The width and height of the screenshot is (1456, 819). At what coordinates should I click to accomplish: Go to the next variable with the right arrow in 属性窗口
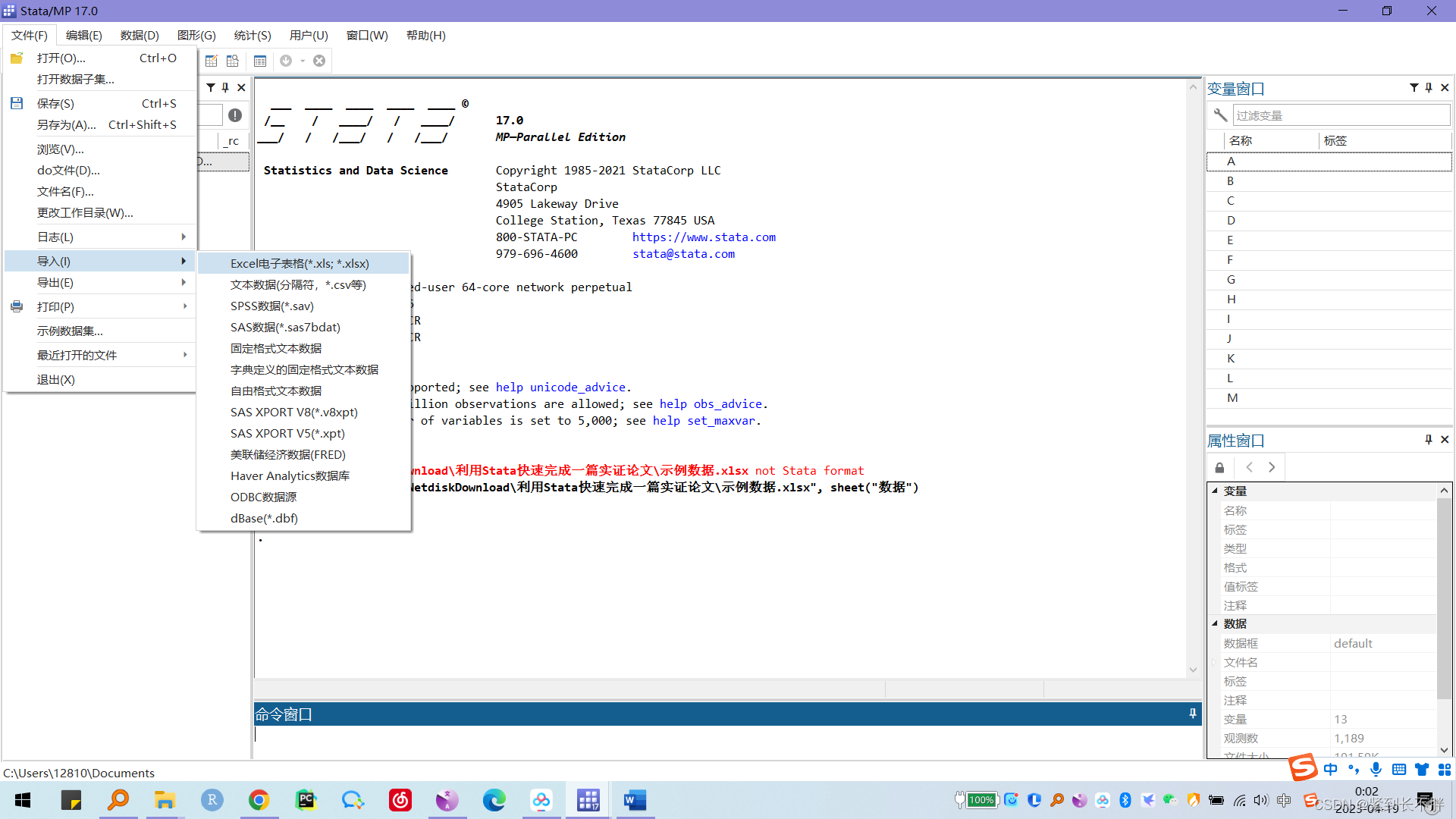click(x=1272, y=467)
